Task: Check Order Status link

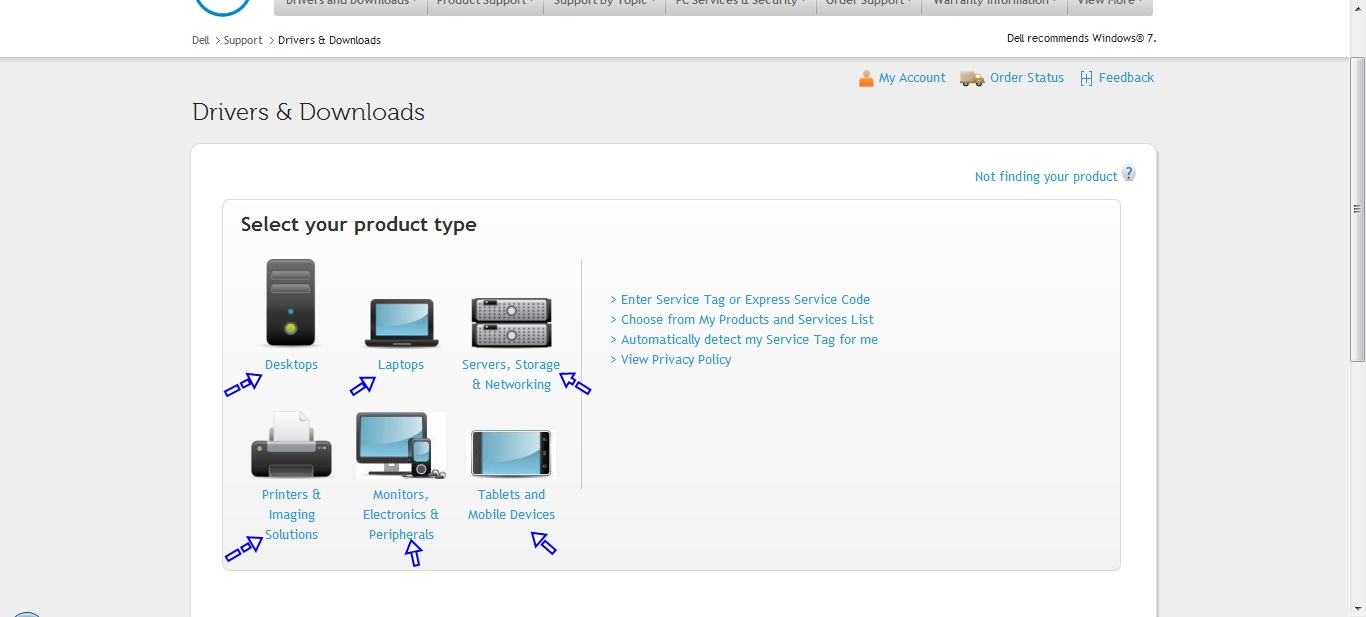Action: [1027, 78]
